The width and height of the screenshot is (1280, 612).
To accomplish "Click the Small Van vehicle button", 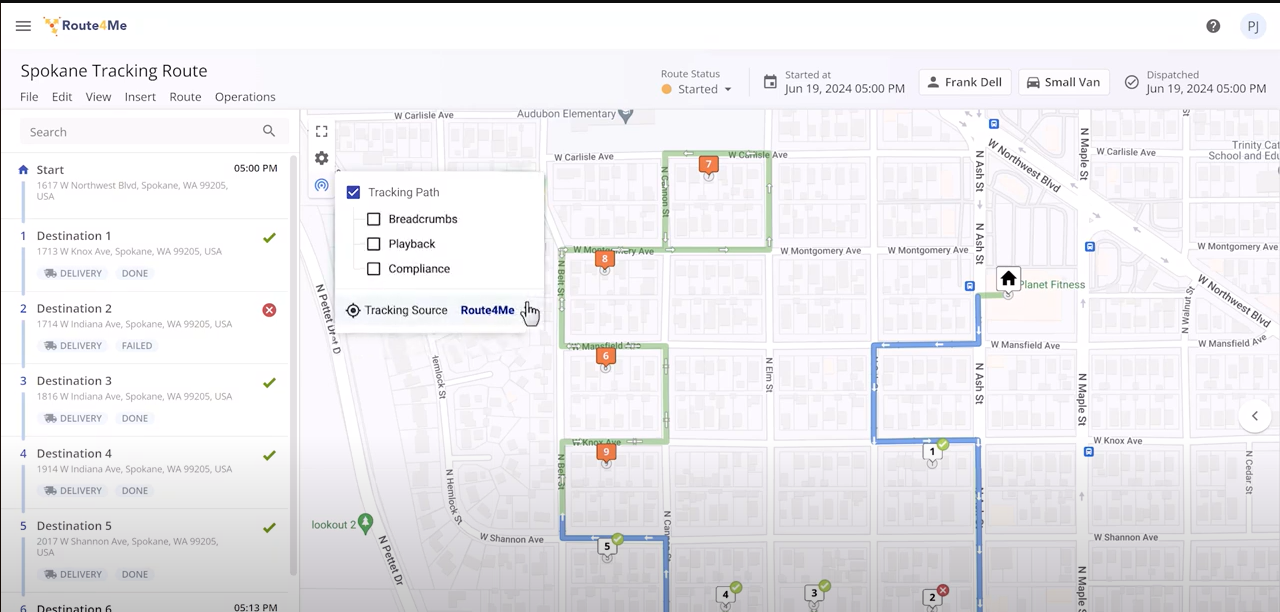I will click(1063, 81).
